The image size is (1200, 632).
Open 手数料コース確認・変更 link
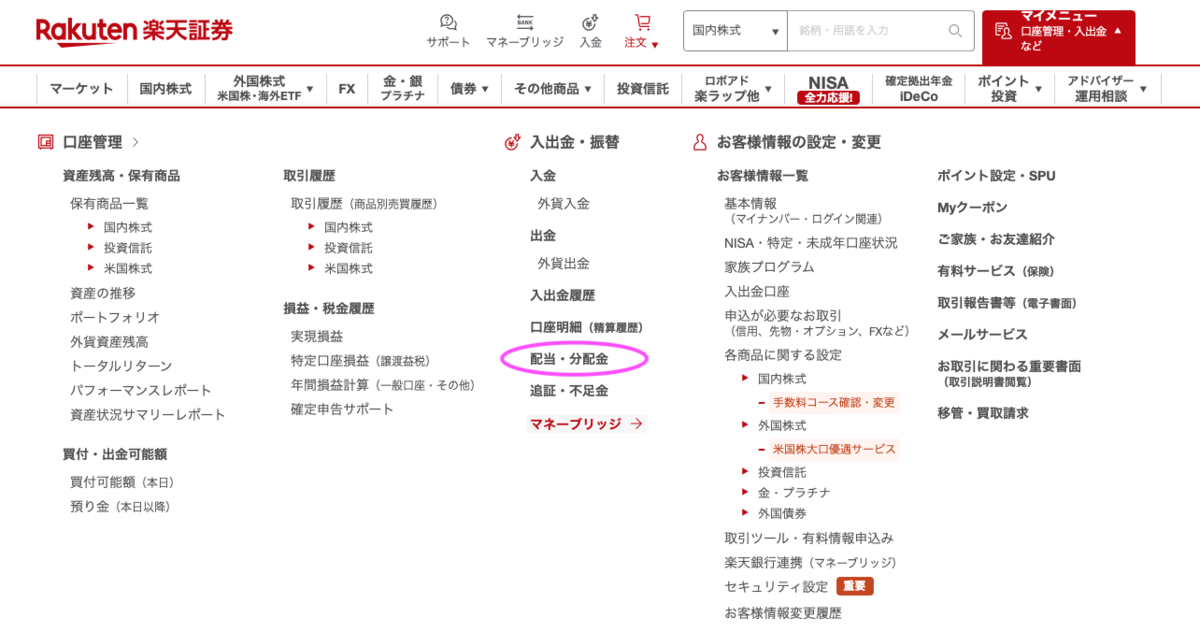(x=834, y=403)
